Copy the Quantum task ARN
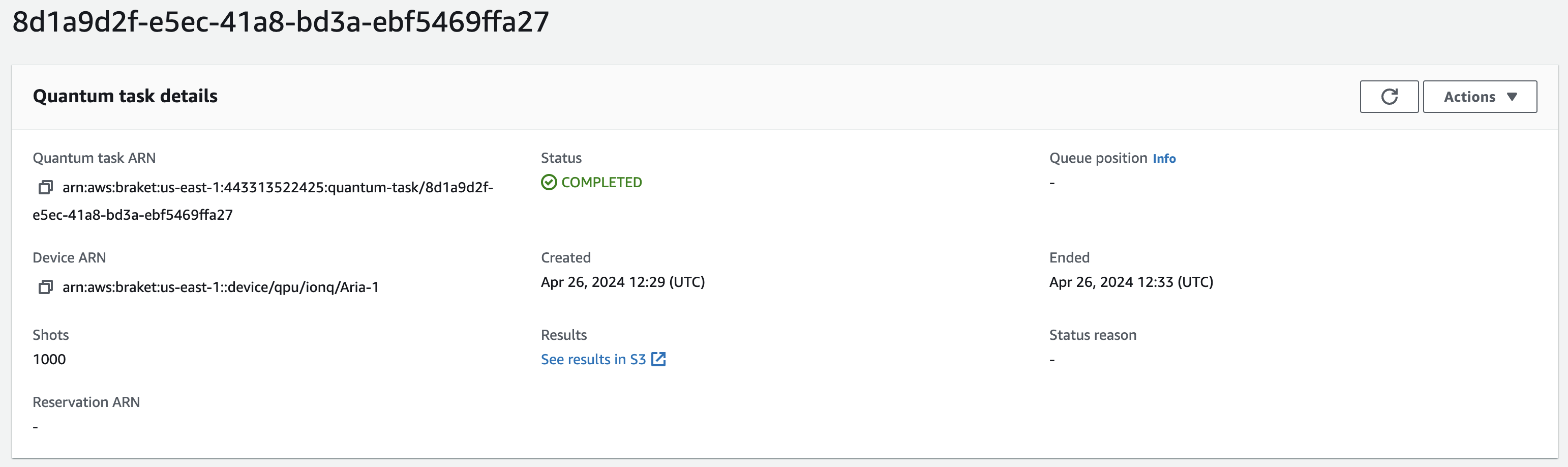The width and height of the screenshot is (1568, 467). (x=46, y=188)
